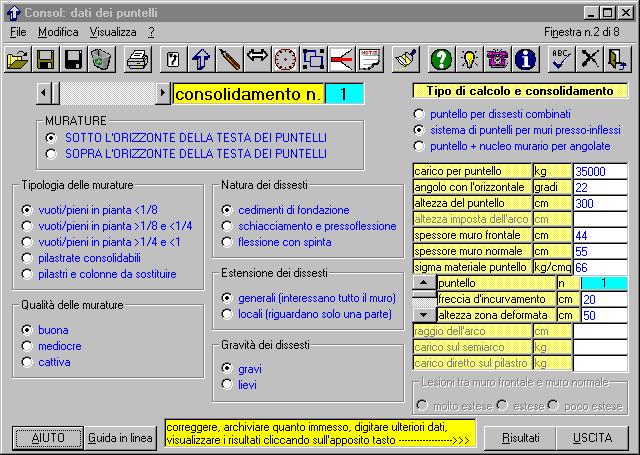Viewport: 640px width, 455px height.
Task: Click the blue info circle icon
Action: [x=525, y=60]
